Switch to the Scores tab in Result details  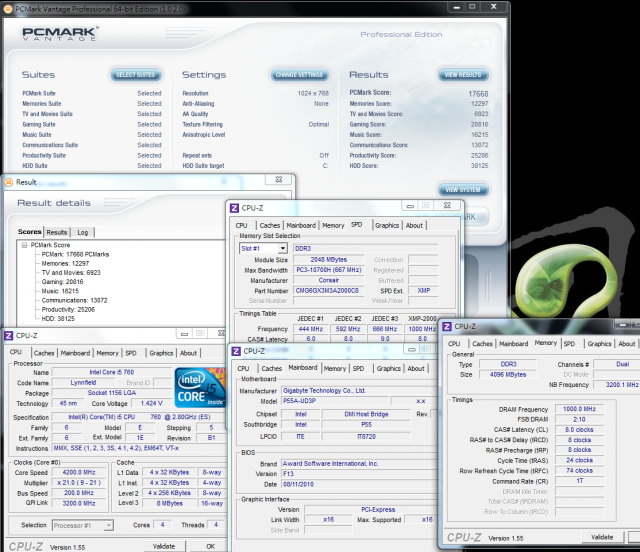pos(29,231)
